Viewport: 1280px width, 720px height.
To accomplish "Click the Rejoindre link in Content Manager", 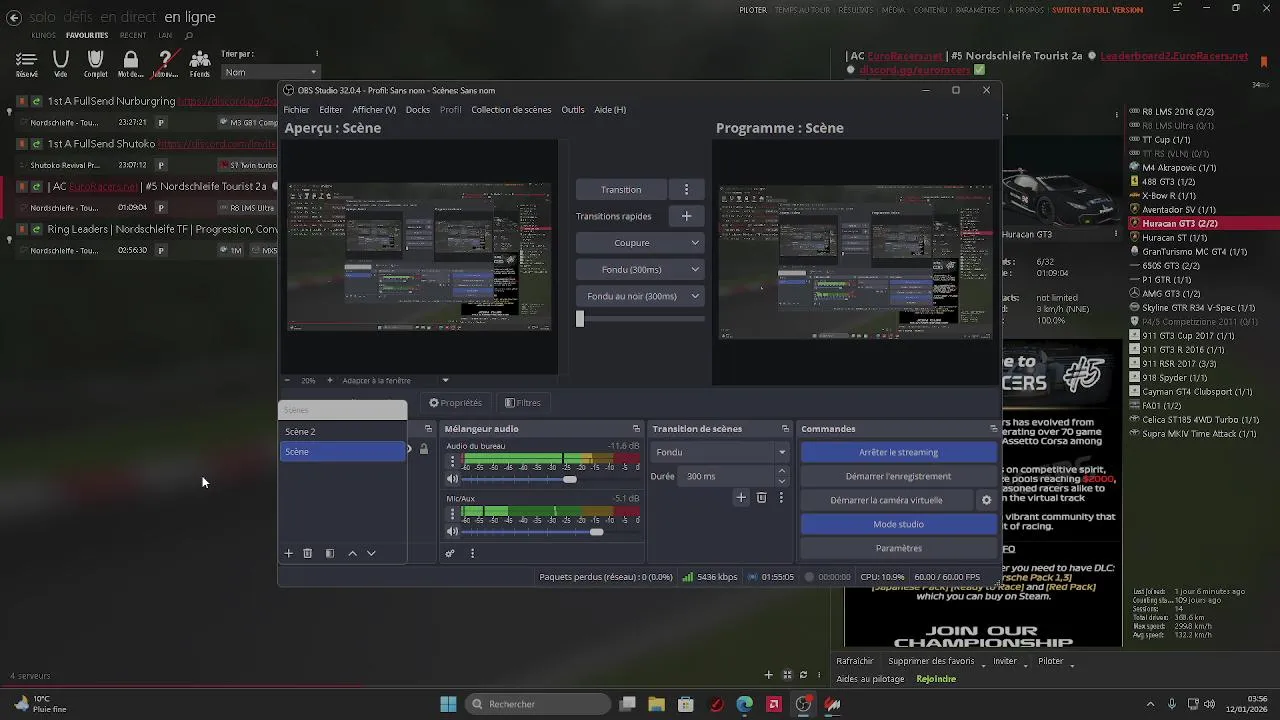I will point(936,679).
